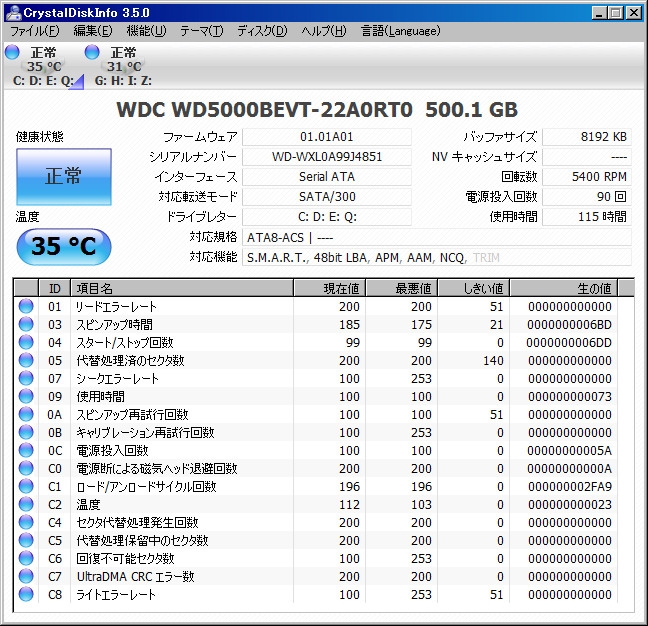
Task: Click the 90 回 power-on count value
Action: coord(586,197)
